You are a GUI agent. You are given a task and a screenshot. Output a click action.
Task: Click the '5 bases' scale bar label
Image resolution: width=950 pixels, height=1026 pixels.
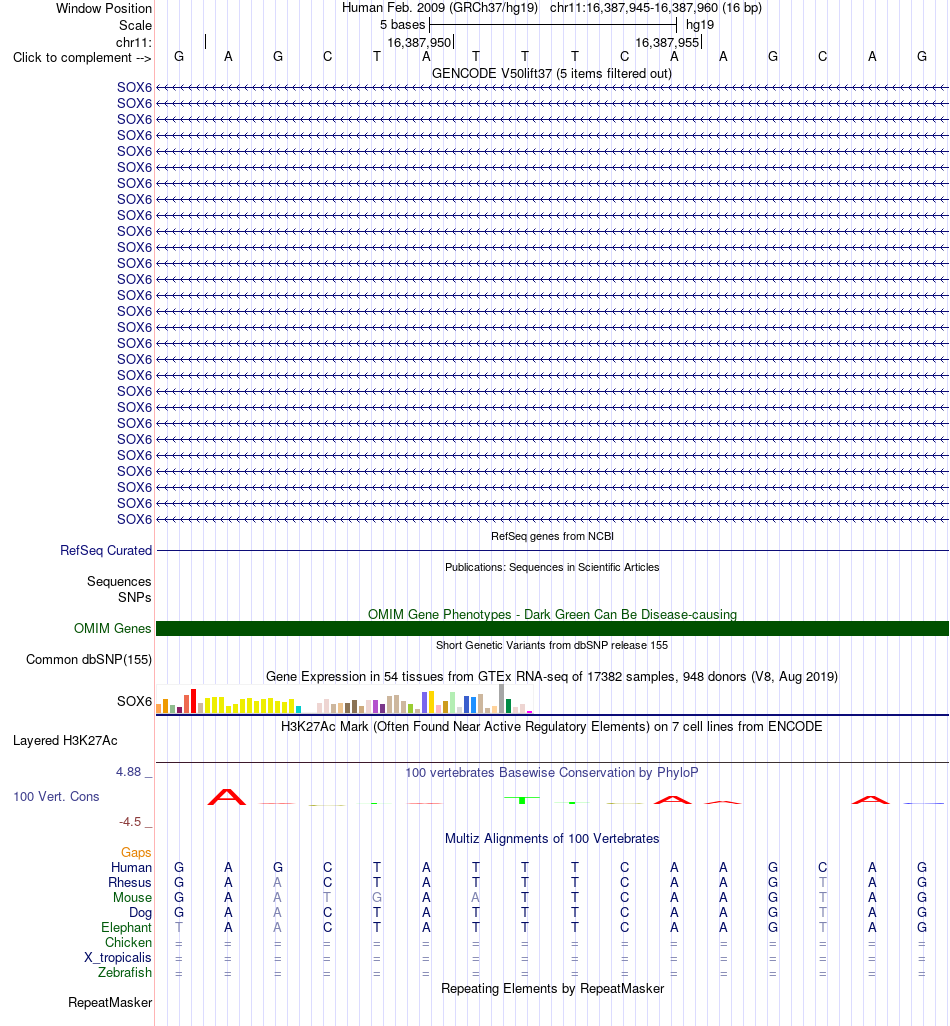[402, 25]
